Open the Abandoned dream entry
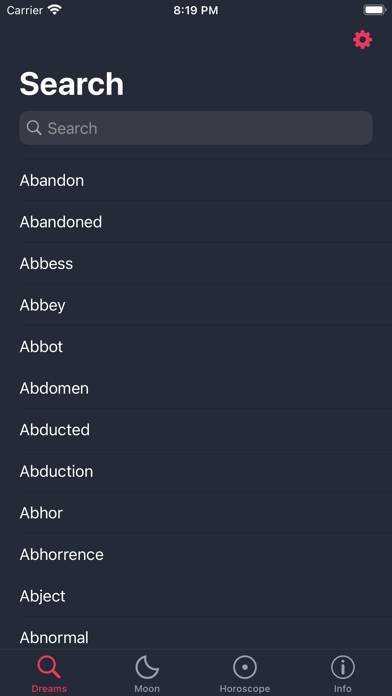The height and width of the screenshot is (696, 392). [x=196, y=221]
